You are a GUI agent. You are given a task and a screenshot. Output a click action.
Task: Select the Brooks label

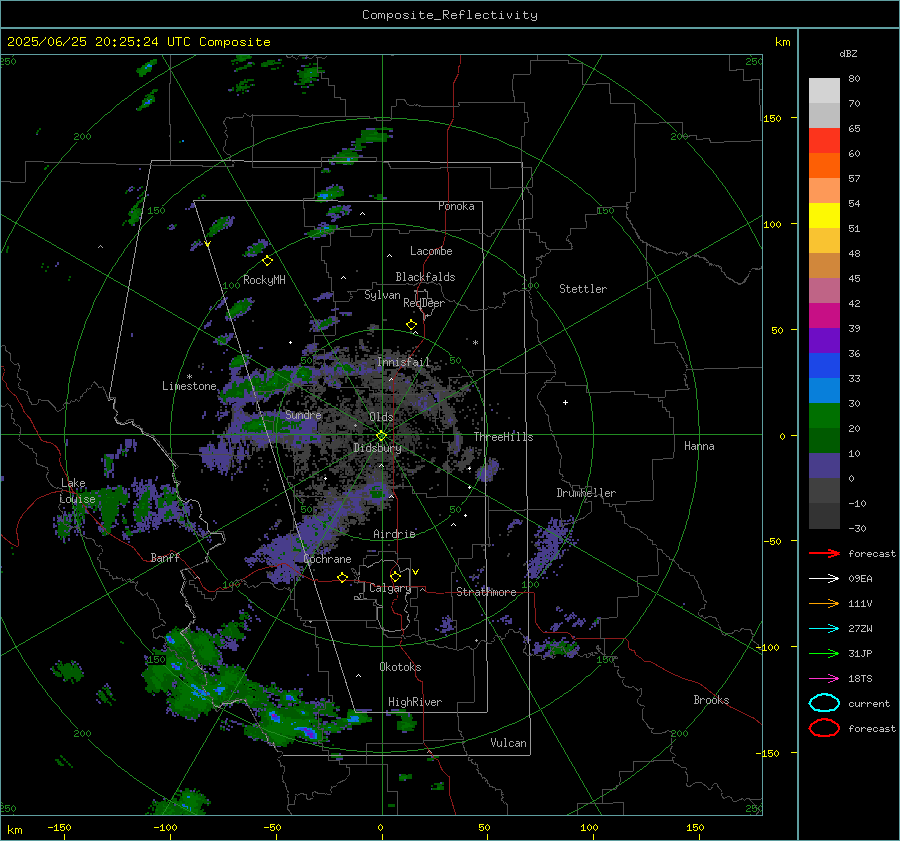click(711, 700)
